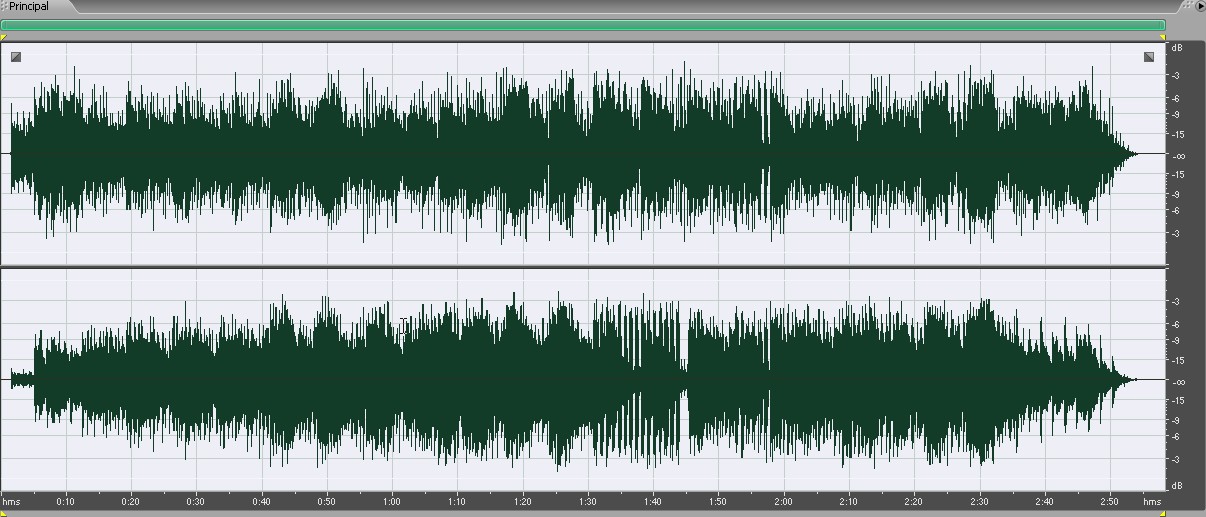Click the 2:50 mark on the time ruler
The width and height of the screenshot is (1206, 517).
(1110, 501)
